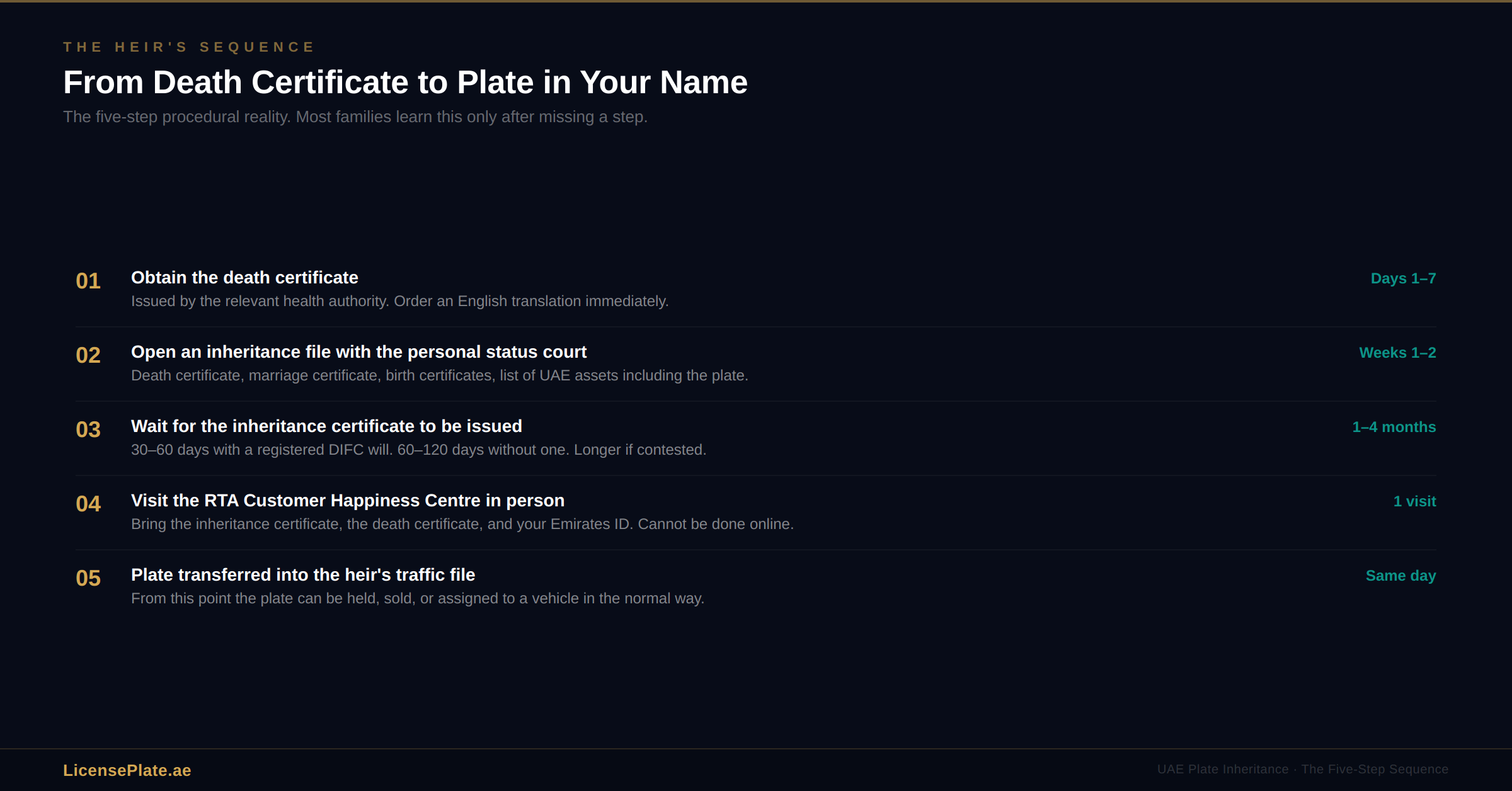Open "Visit the RTA Customer Happiness Centre" step

click(348, 501)
